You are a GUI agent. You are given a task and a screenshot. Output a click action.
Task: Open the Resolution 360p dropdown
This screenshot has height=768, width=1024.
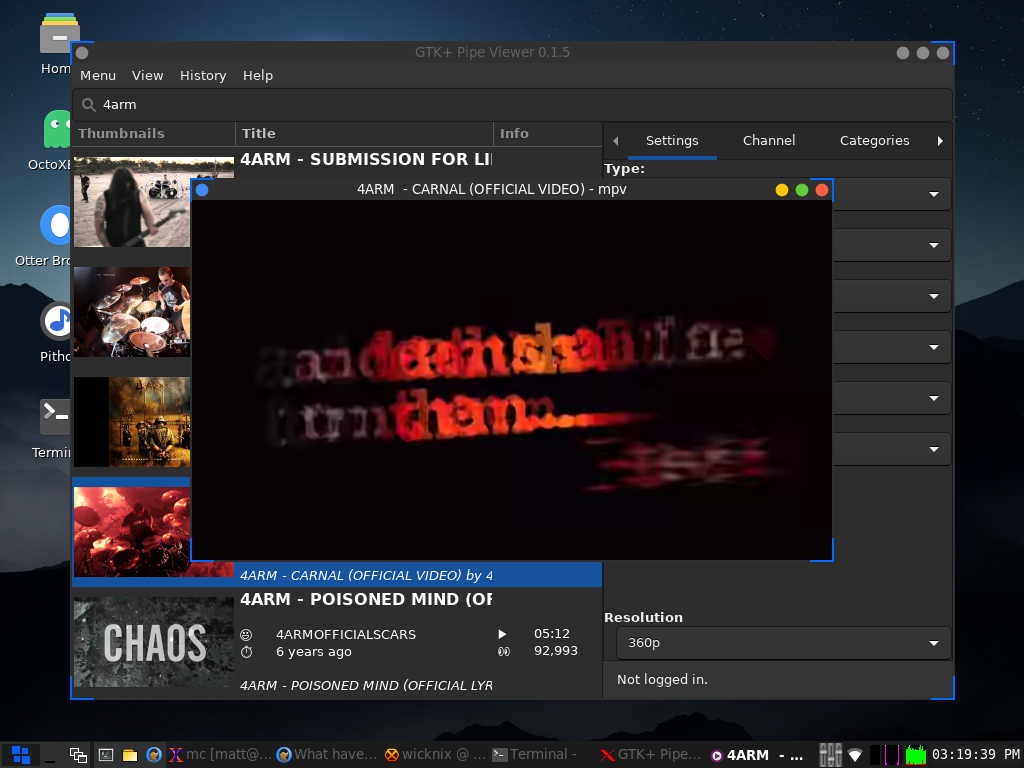[783, 643]
